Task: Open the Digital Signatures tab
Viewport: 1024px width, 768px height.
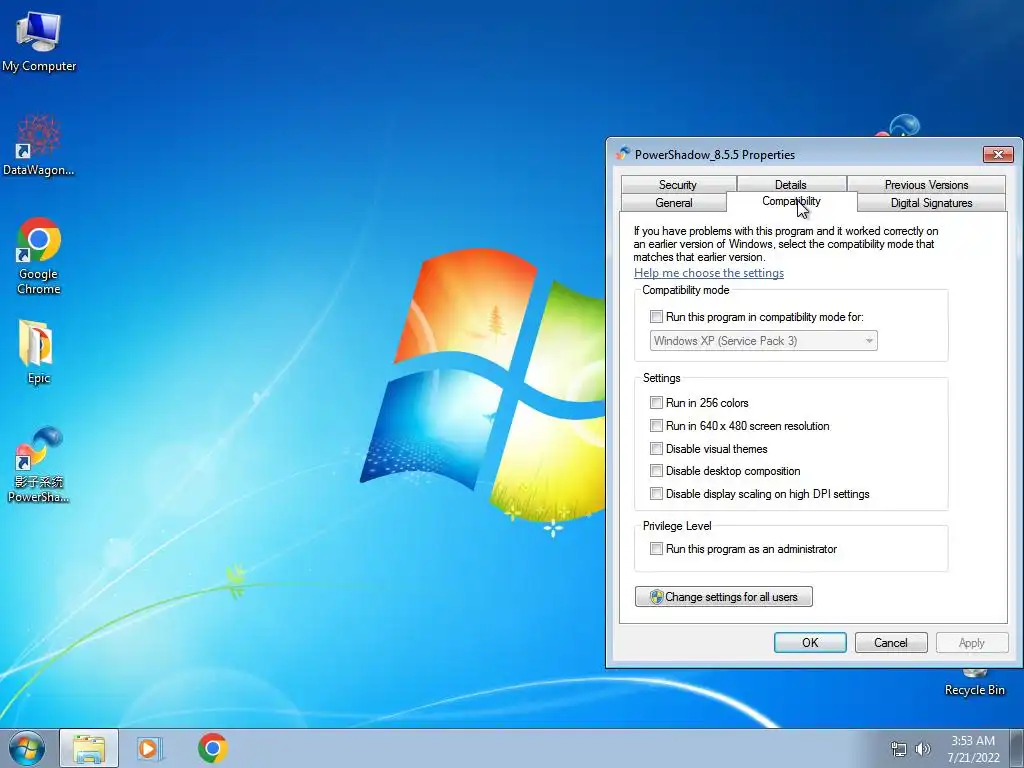Action: [x=931, y=202]
